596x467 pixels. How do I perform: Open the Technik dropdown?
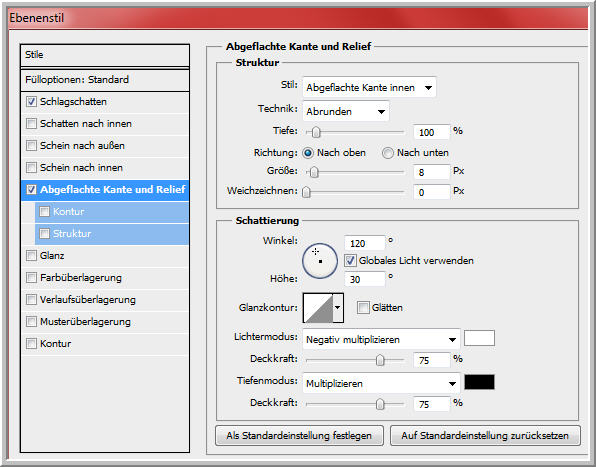point(346,112)
